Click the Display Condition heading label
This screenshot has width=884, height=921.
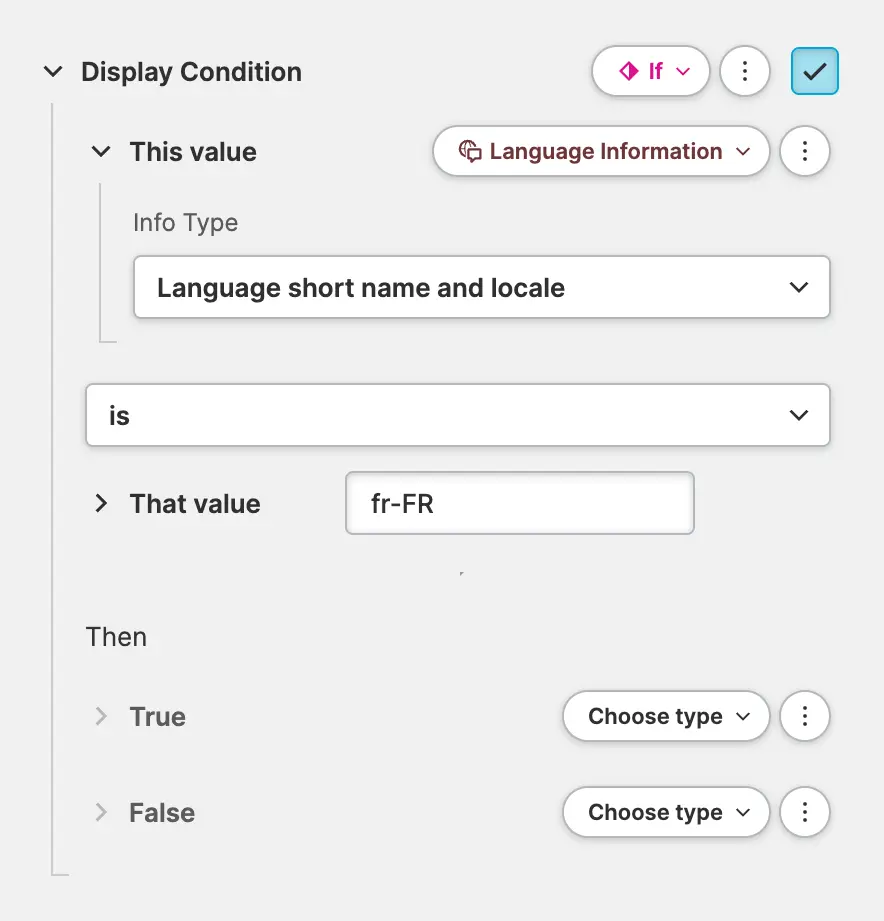(x=191, y=72)
